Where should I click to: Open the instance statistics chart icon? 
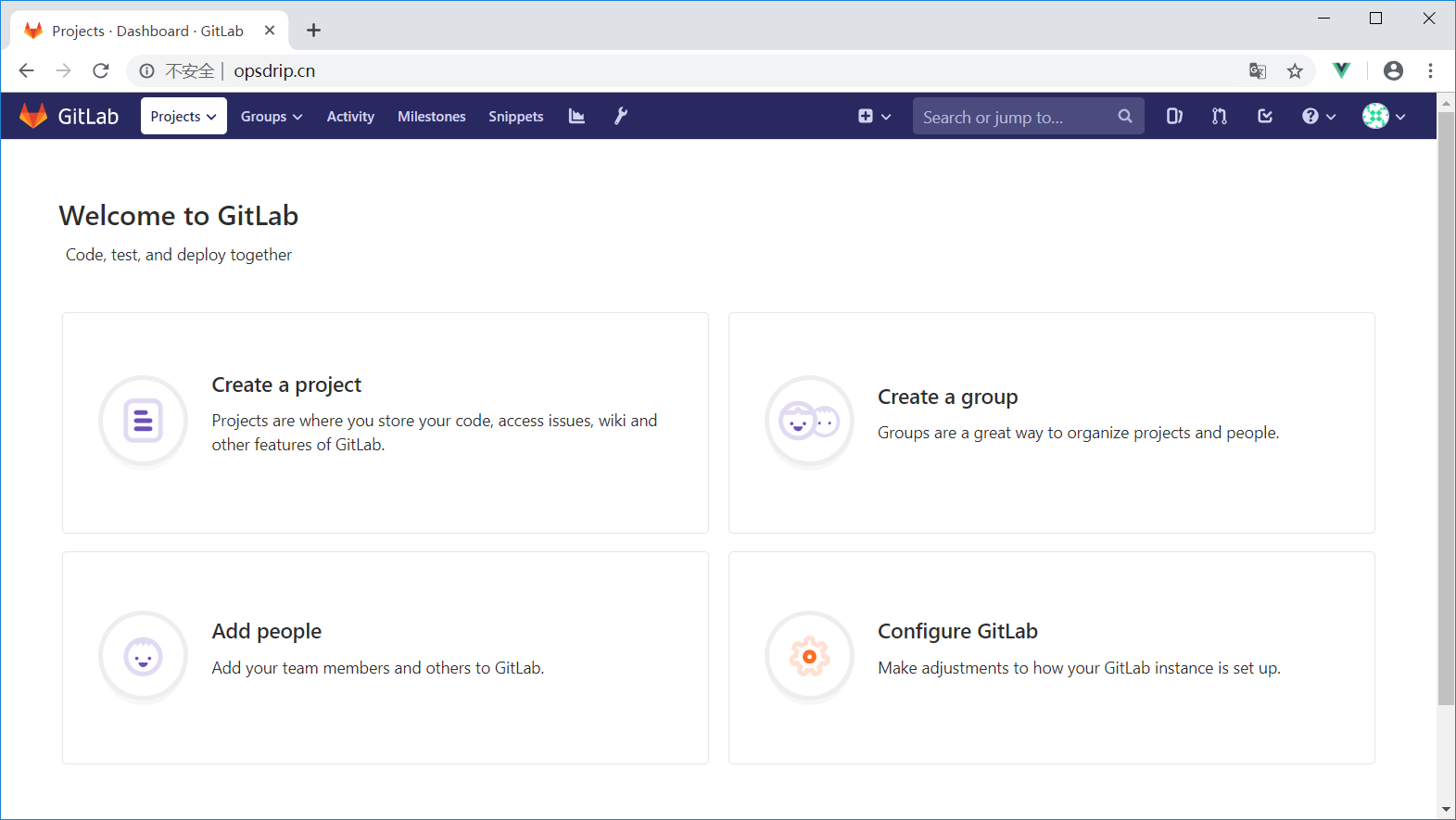point(576,116)
